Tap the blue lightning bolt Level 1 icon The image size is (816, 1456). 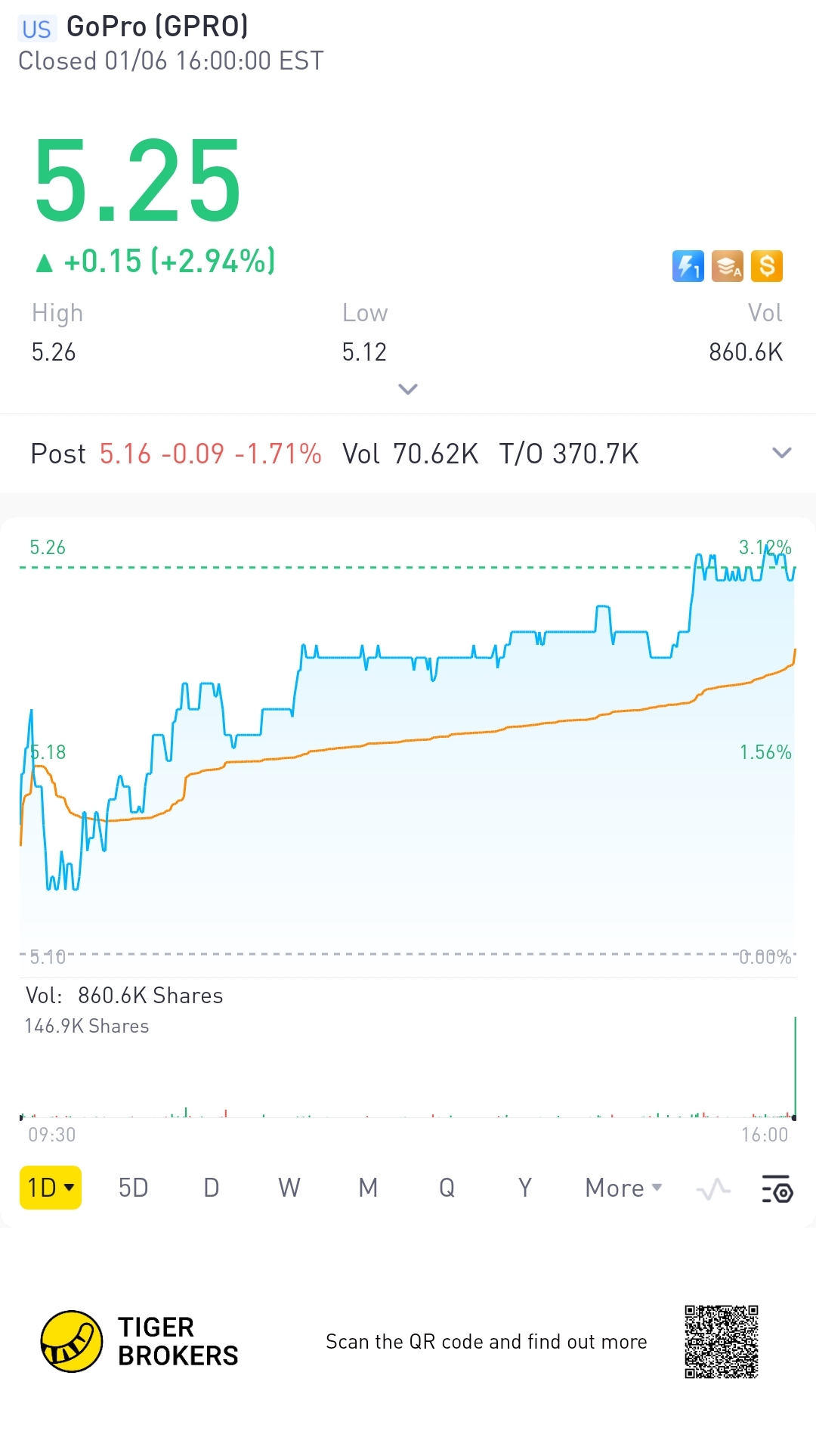tap(688, 266)
